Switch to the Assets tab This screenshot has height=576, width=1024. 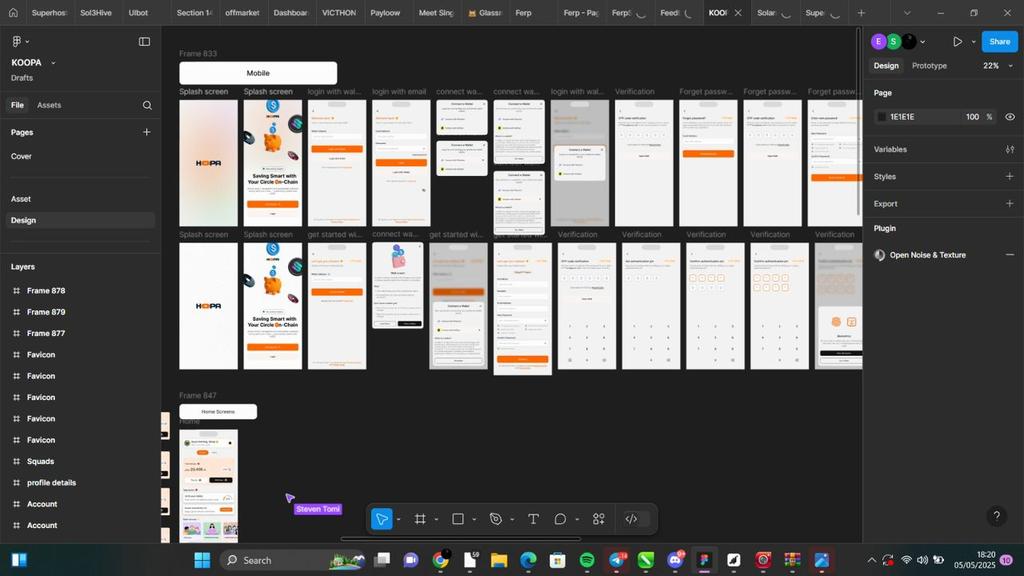(49, 105)
